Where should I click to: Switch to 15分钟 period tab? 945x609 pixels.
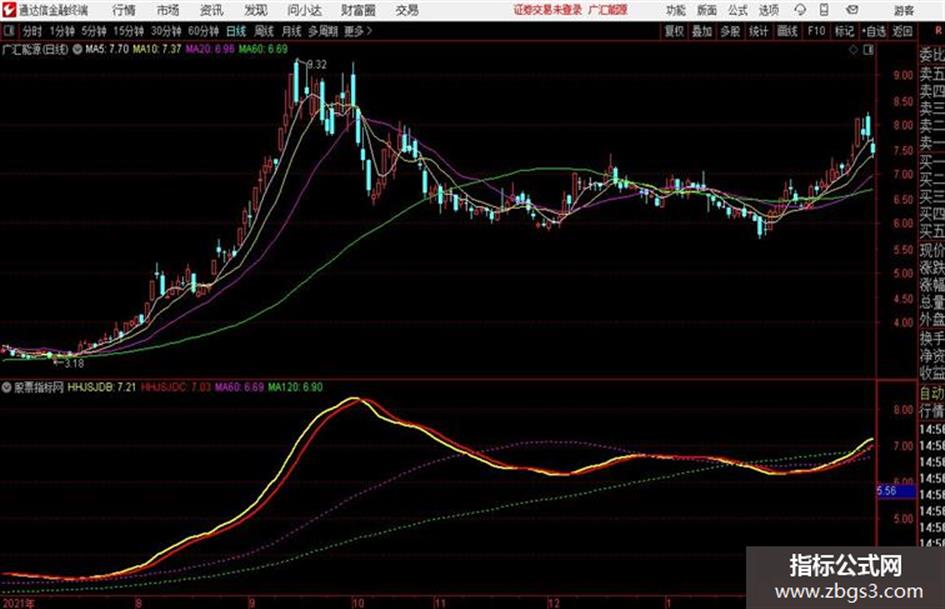pos(129,31)
